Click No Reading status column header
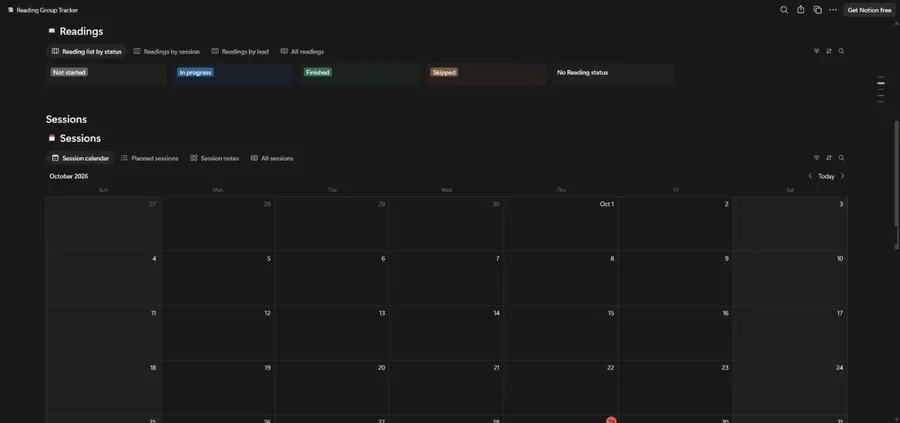The image size is (900, 423). tap(583, 72)
